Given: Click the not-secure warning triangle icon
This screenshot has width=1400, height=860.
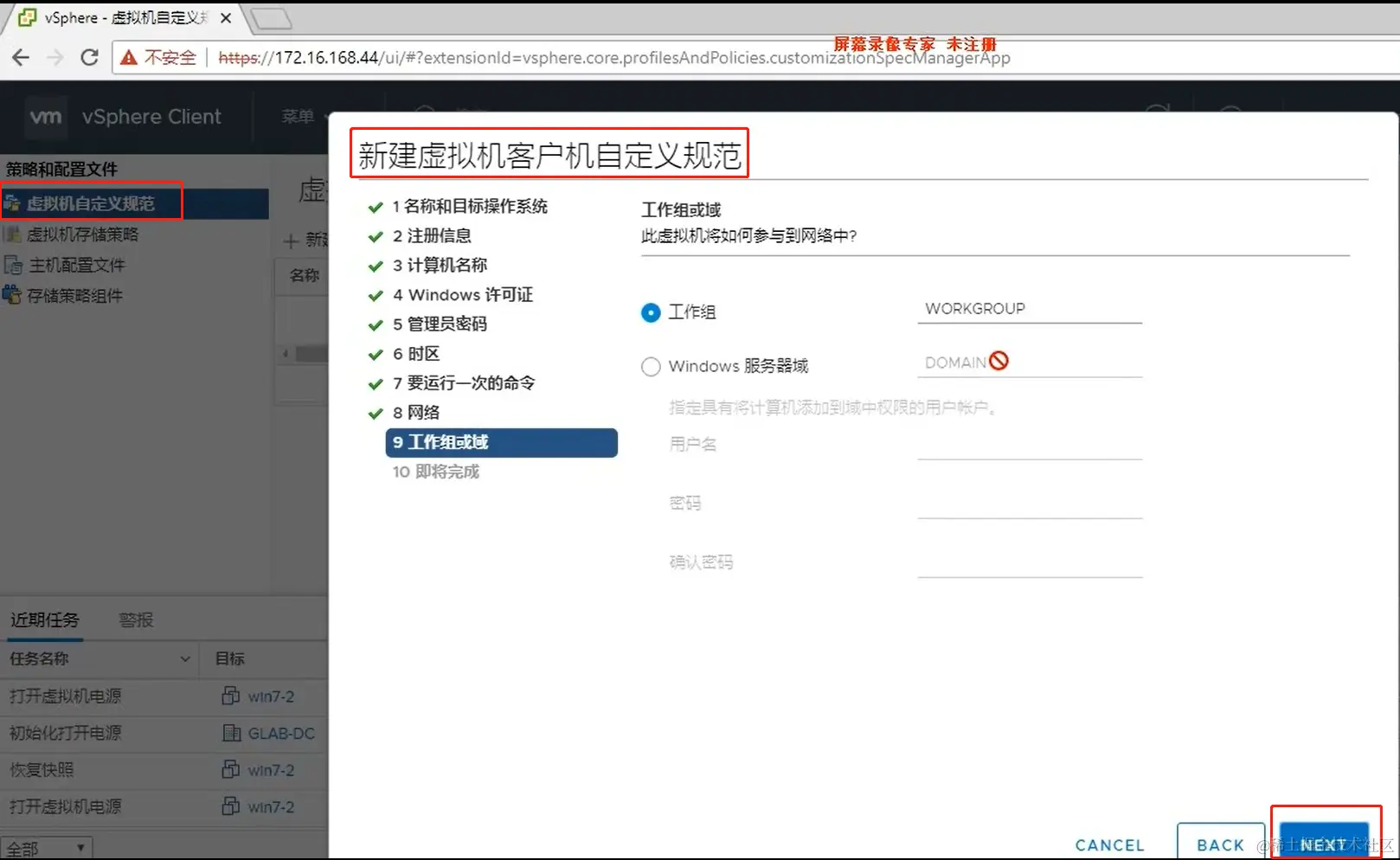Looking at the screenshot, I should (x=129, y=57).
